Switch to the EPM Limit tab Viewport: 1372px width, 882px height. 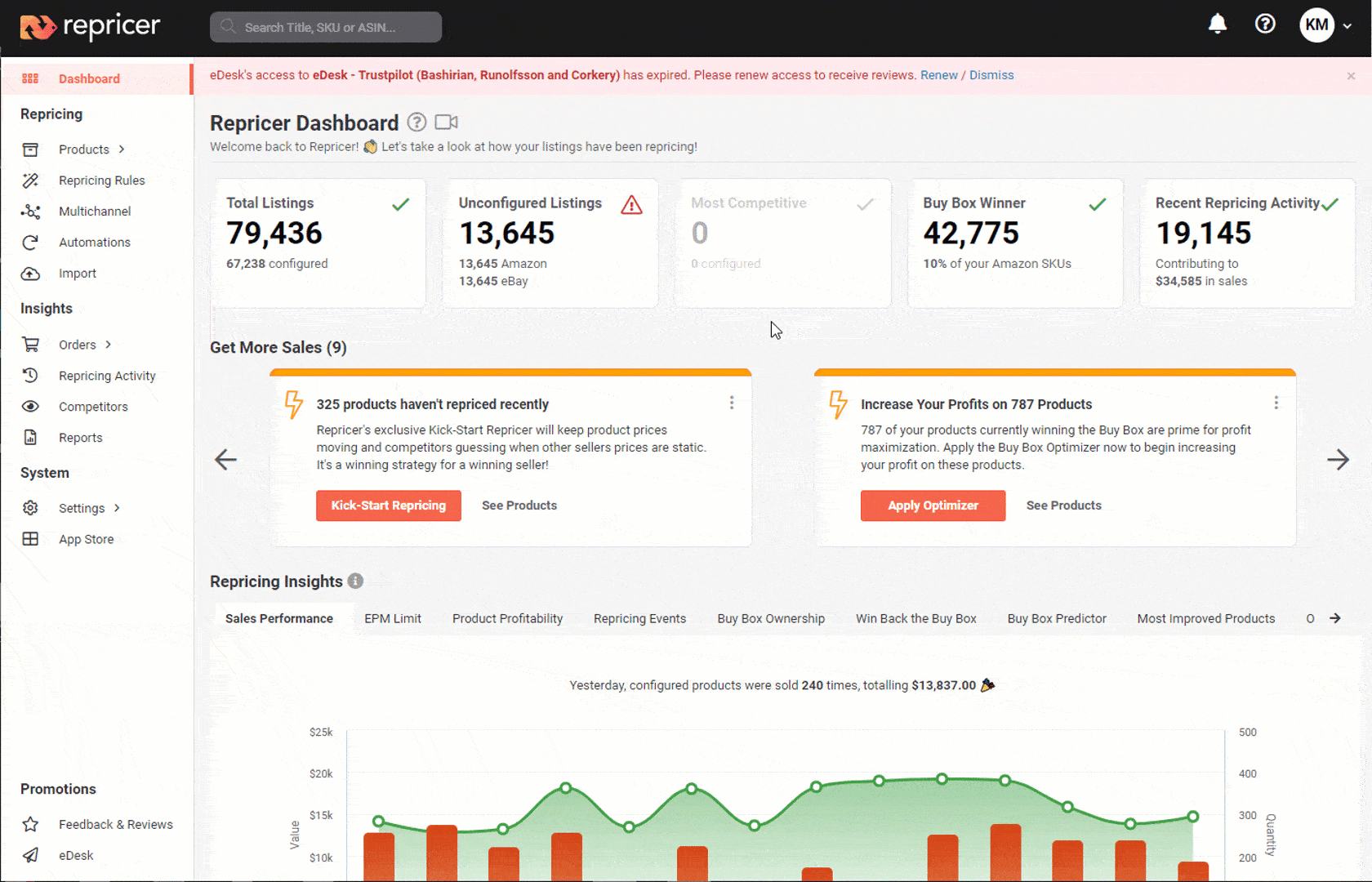pos(393,618)
